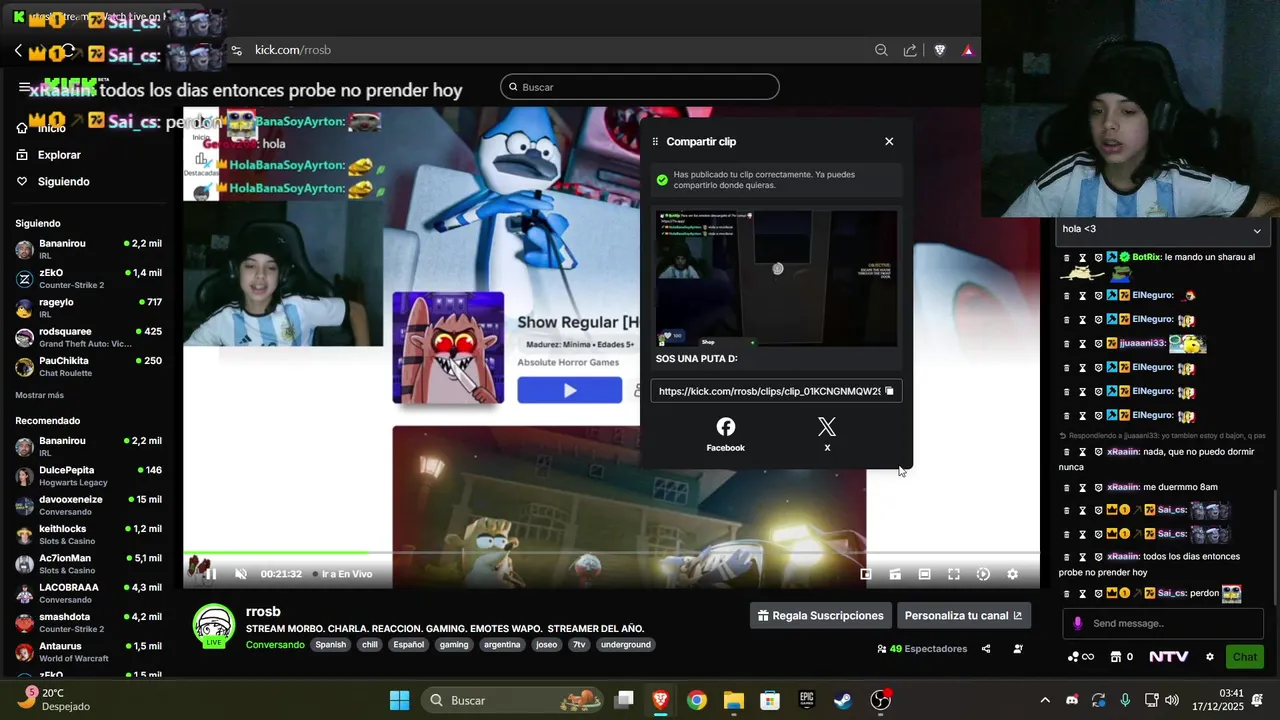Select the chill tag
1280x720 pixels.
coord(370,645)
